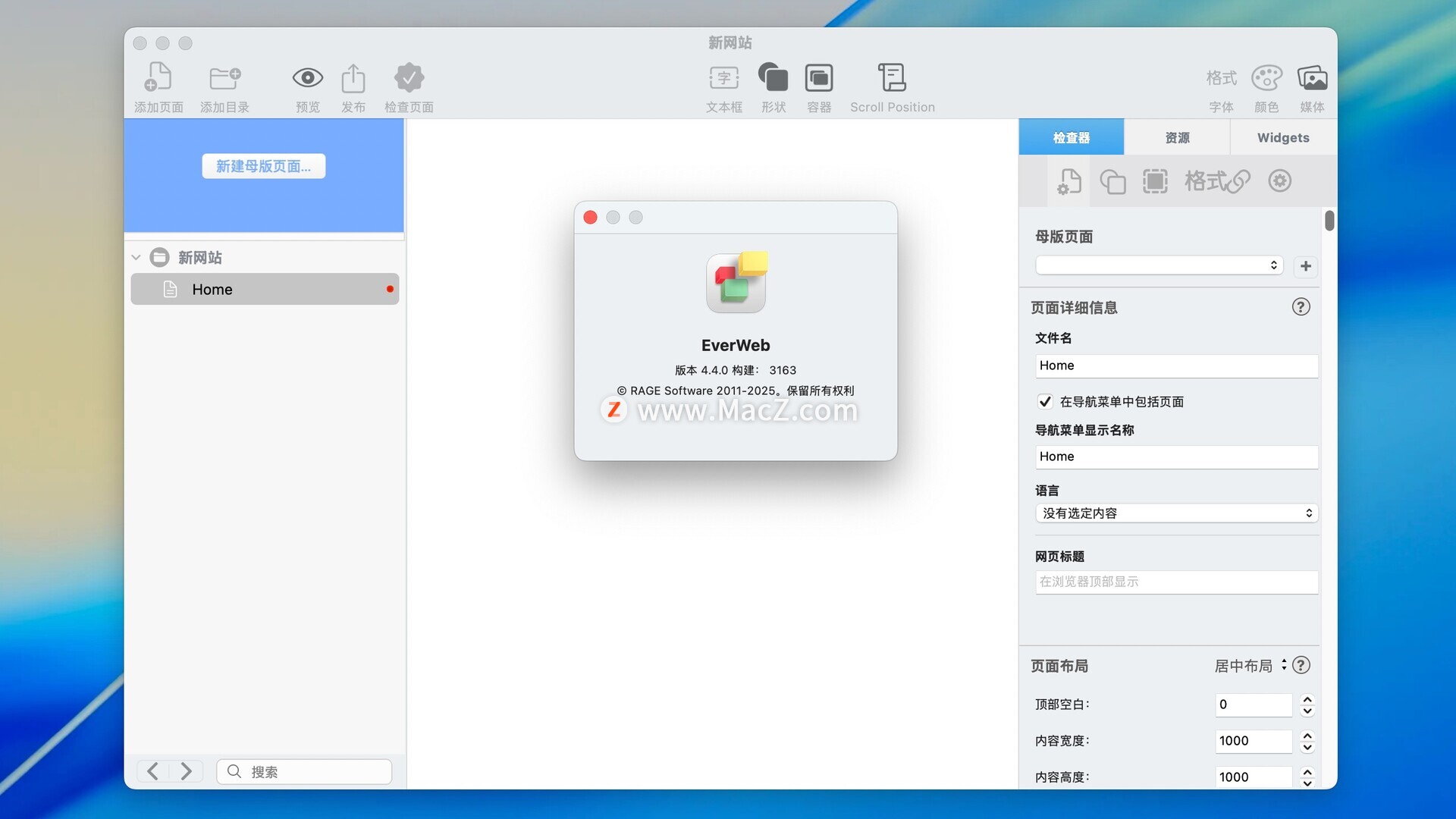Open the Media (媒体) browser
The image size is (1456, 819).
coord(1312,77)
